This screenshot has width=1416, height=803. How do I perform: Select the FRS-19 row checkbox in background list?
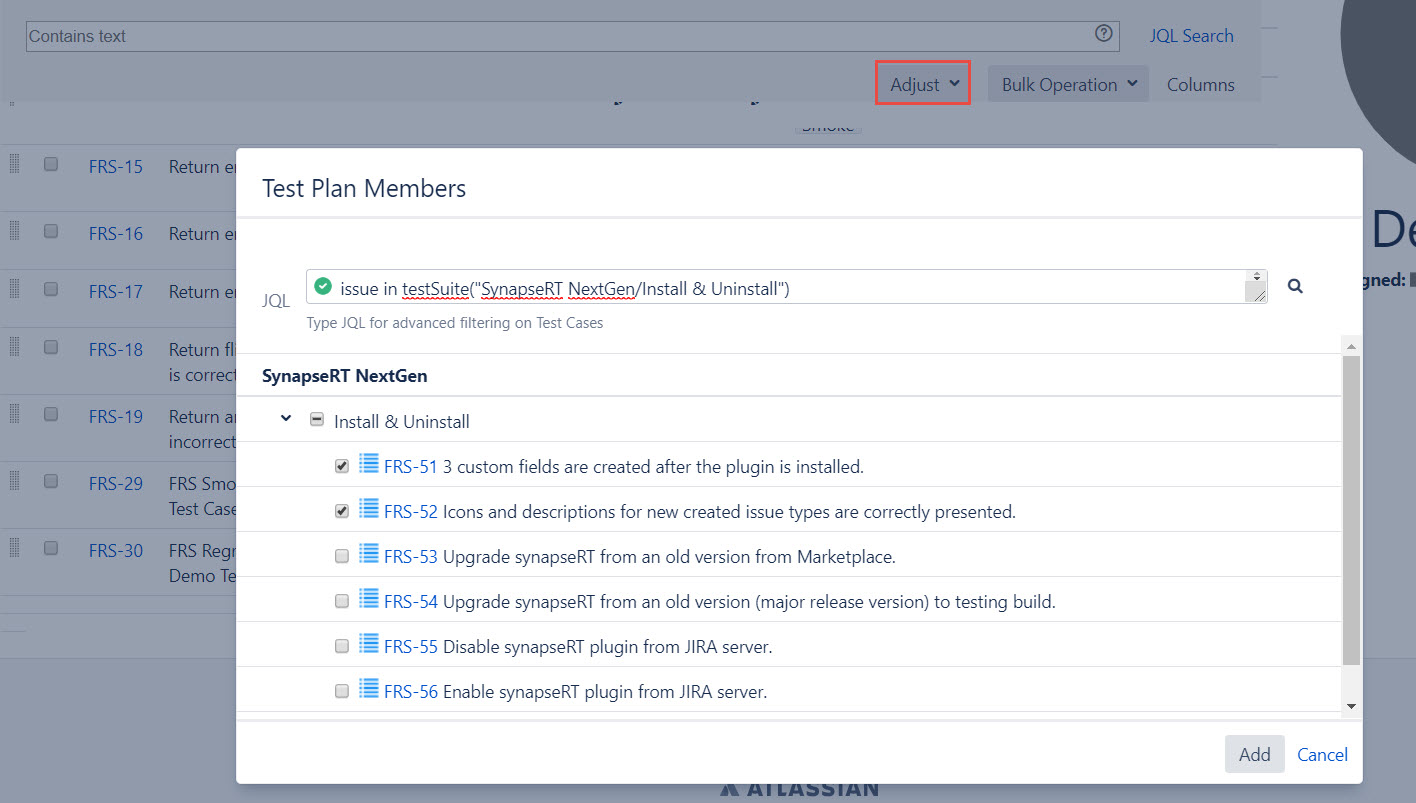click(x=51, y=414)
